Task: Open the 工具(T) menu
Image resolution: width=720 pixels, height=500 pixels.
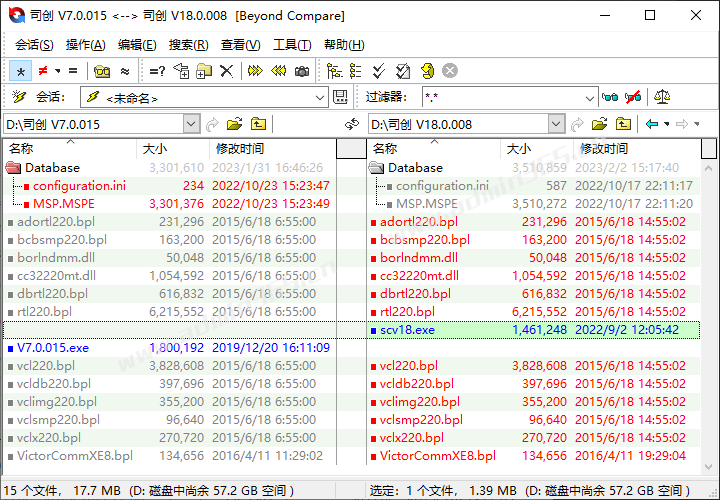Action: 292,45
